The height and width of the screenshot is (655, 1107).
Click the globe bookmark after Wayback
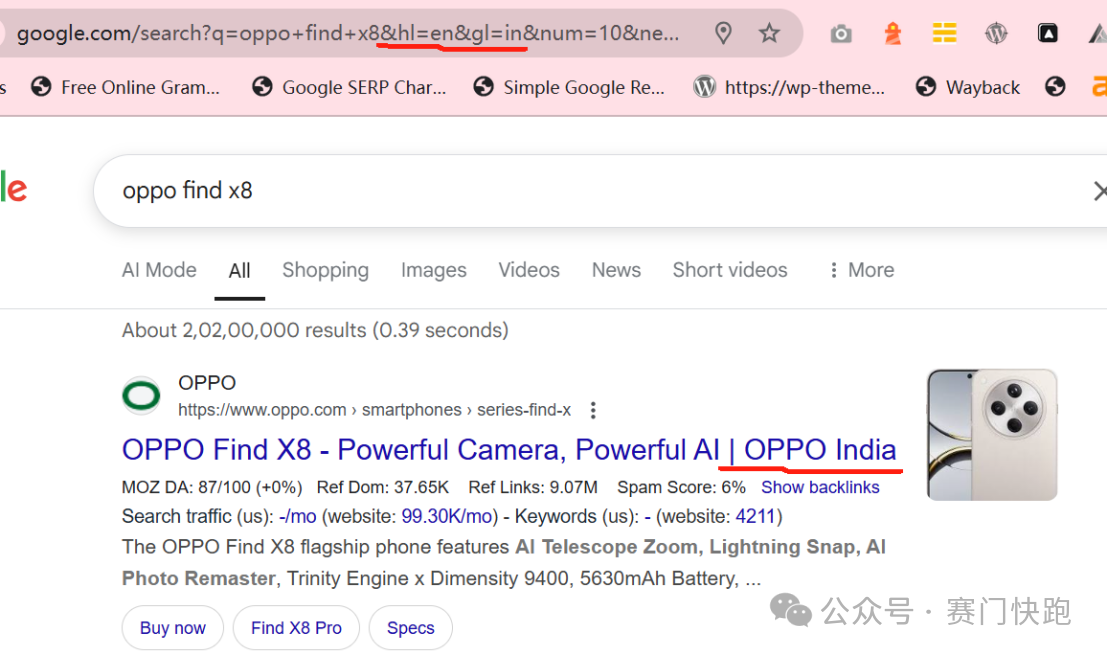coord(1055,87)
